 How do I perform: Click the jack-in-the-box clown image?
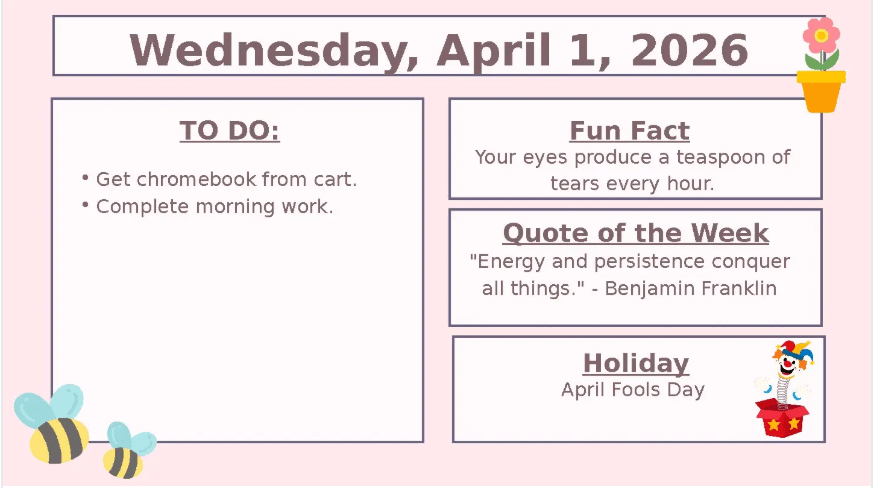pyautogui.click(x=787, y=389)
